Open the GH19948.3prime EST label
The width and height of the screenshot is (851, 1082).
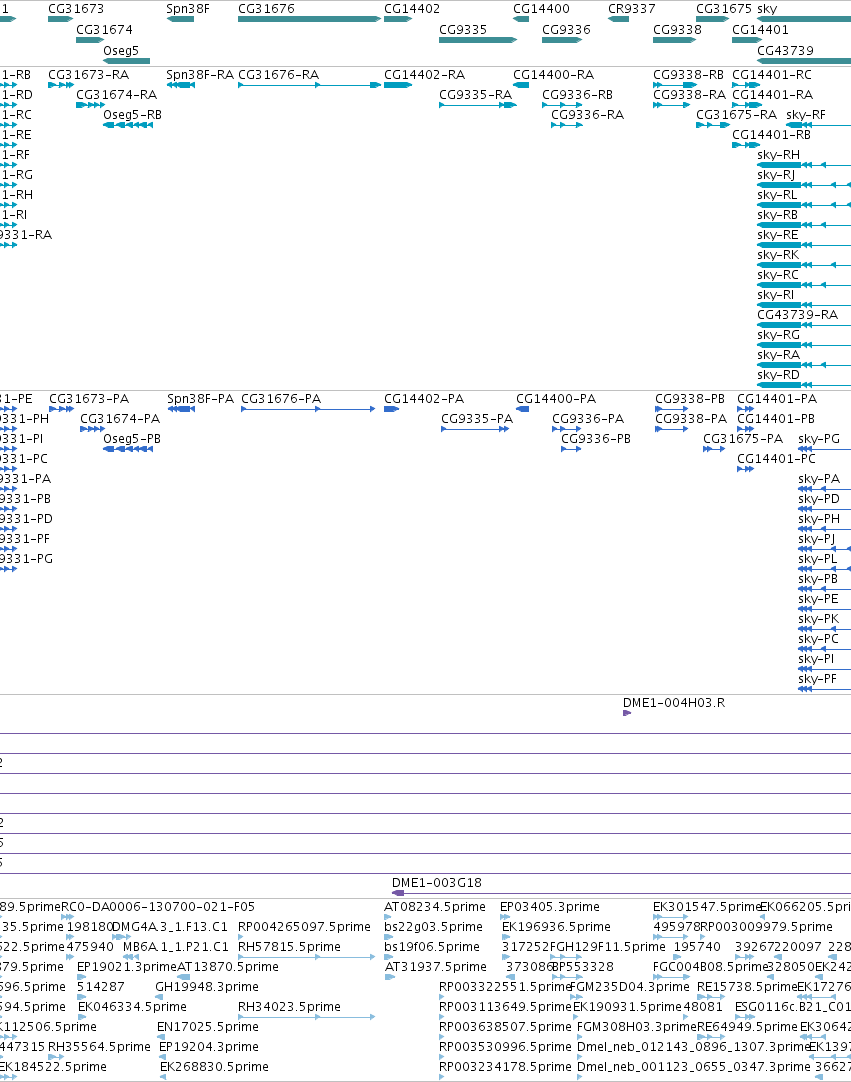(207, 987)
